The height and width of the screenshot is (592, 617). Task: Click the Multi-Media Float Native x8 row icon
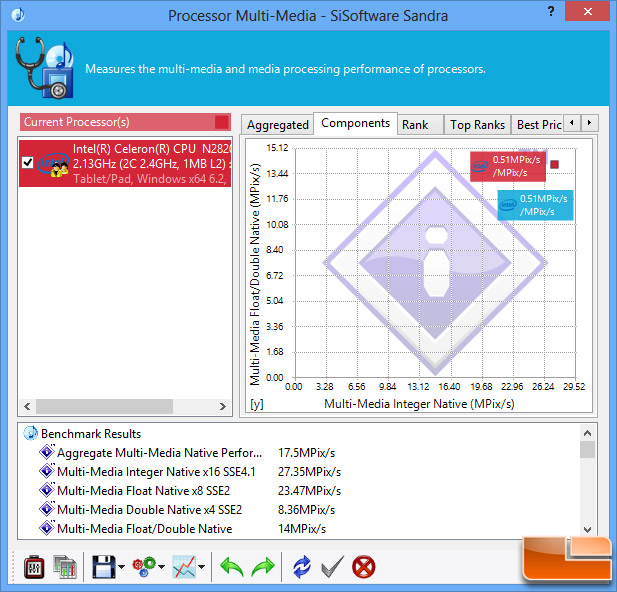pyautogui.click(x=47, y=490)
